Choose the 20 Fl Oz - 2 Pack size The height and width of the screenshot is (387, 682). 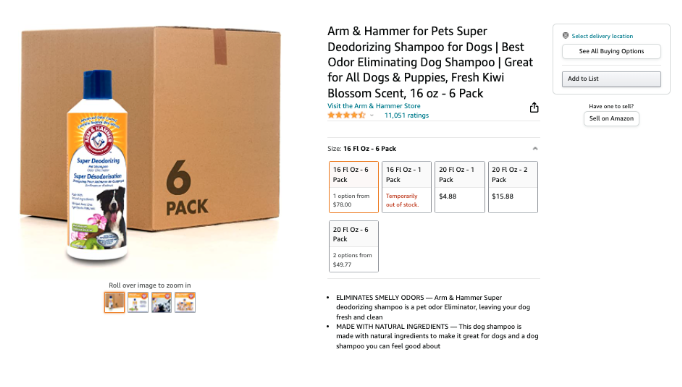click(512, 187)
